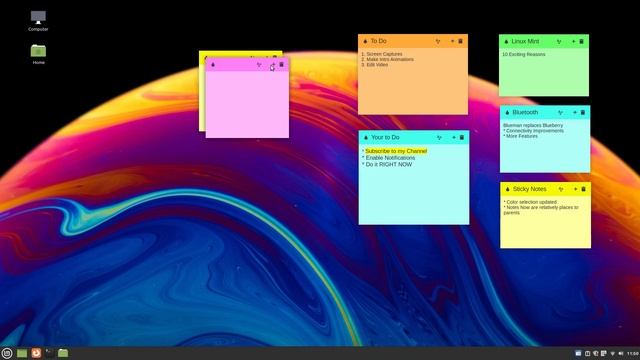Open format menu on Sticky Notes note

pos(561,189)
